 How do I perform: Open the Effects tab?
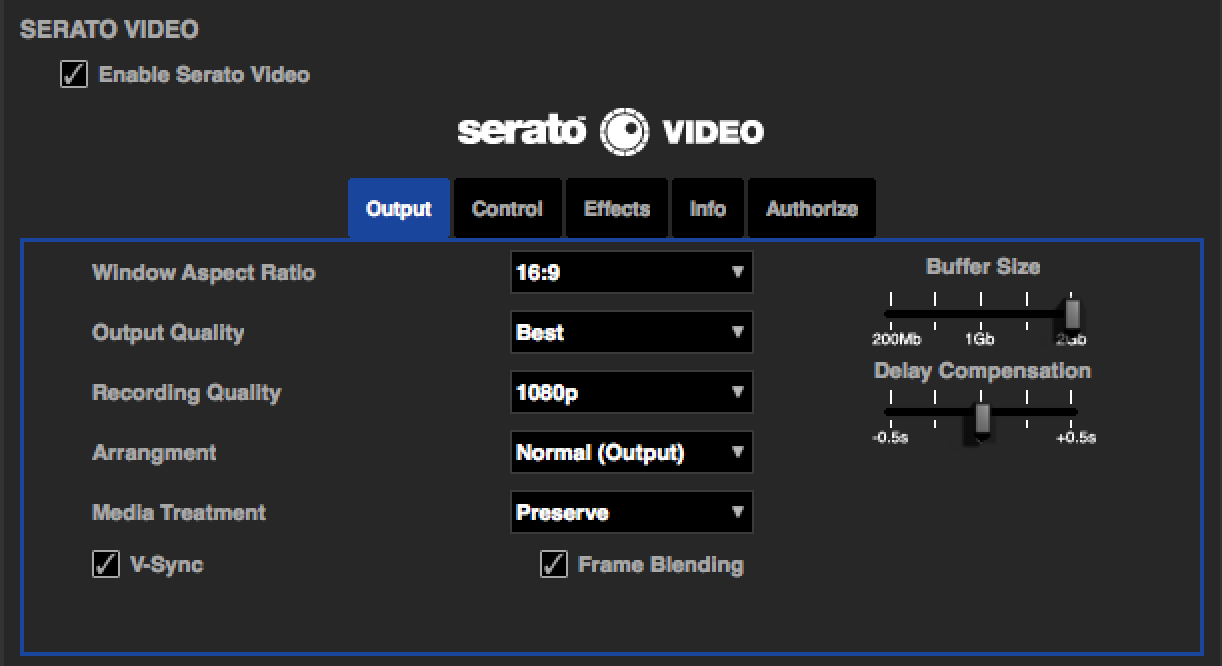617,209
